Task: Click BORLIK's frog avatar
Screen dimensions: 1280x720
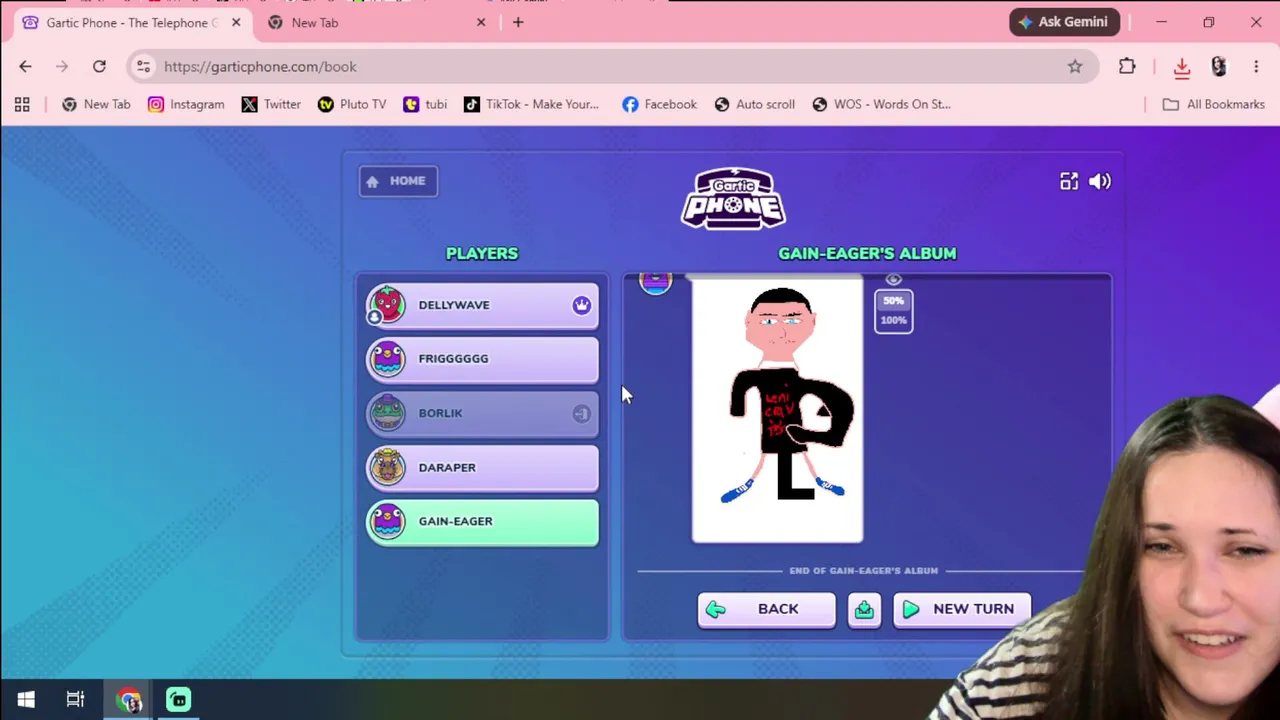Action: coord(387,413)
